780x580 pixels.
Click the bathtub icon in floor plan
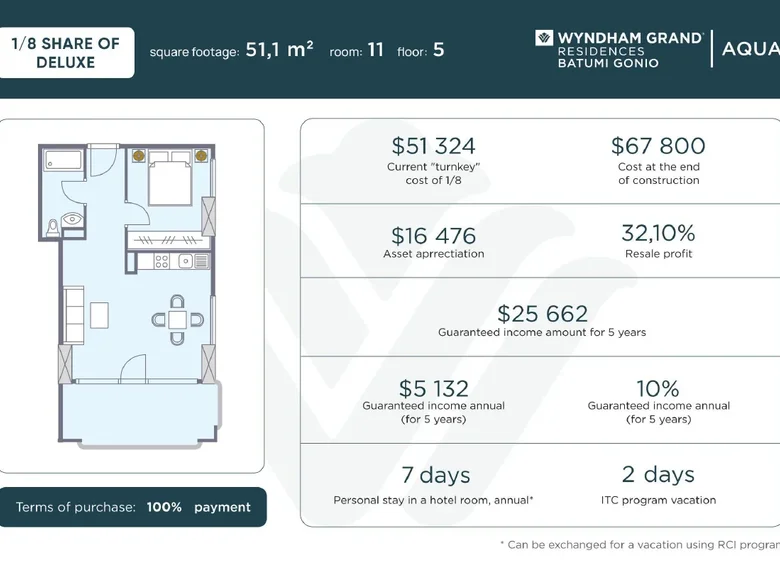point(63,161)
